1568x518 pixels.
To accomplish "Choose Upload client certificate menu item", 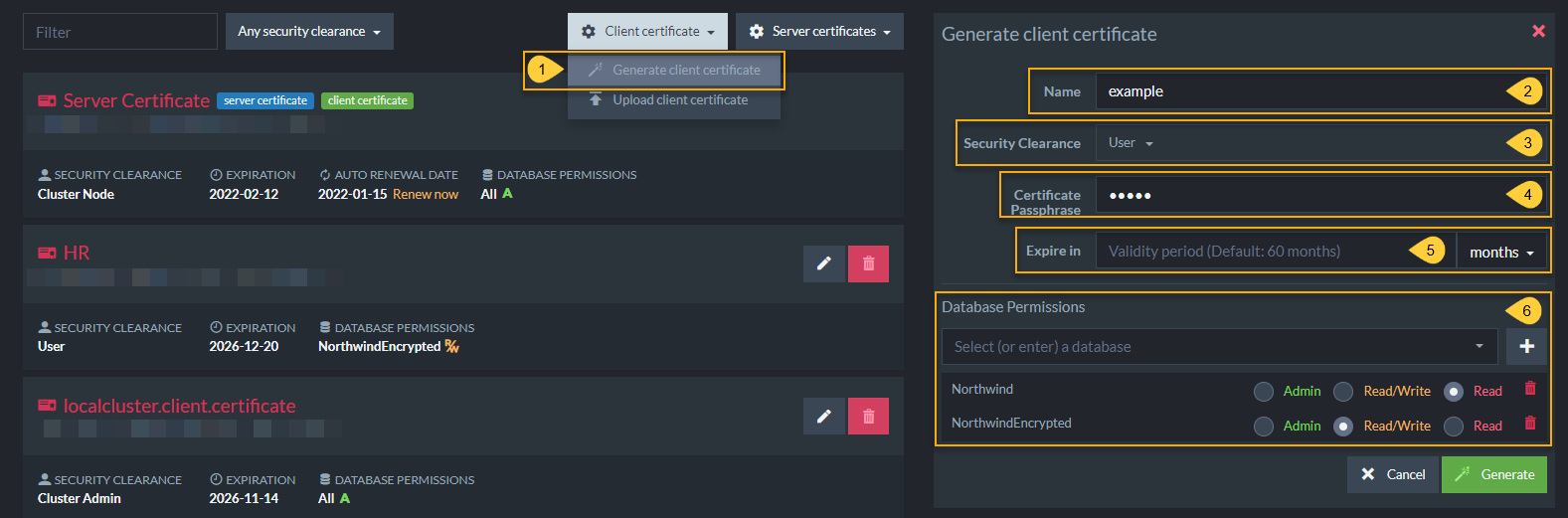I will (674, 99).
